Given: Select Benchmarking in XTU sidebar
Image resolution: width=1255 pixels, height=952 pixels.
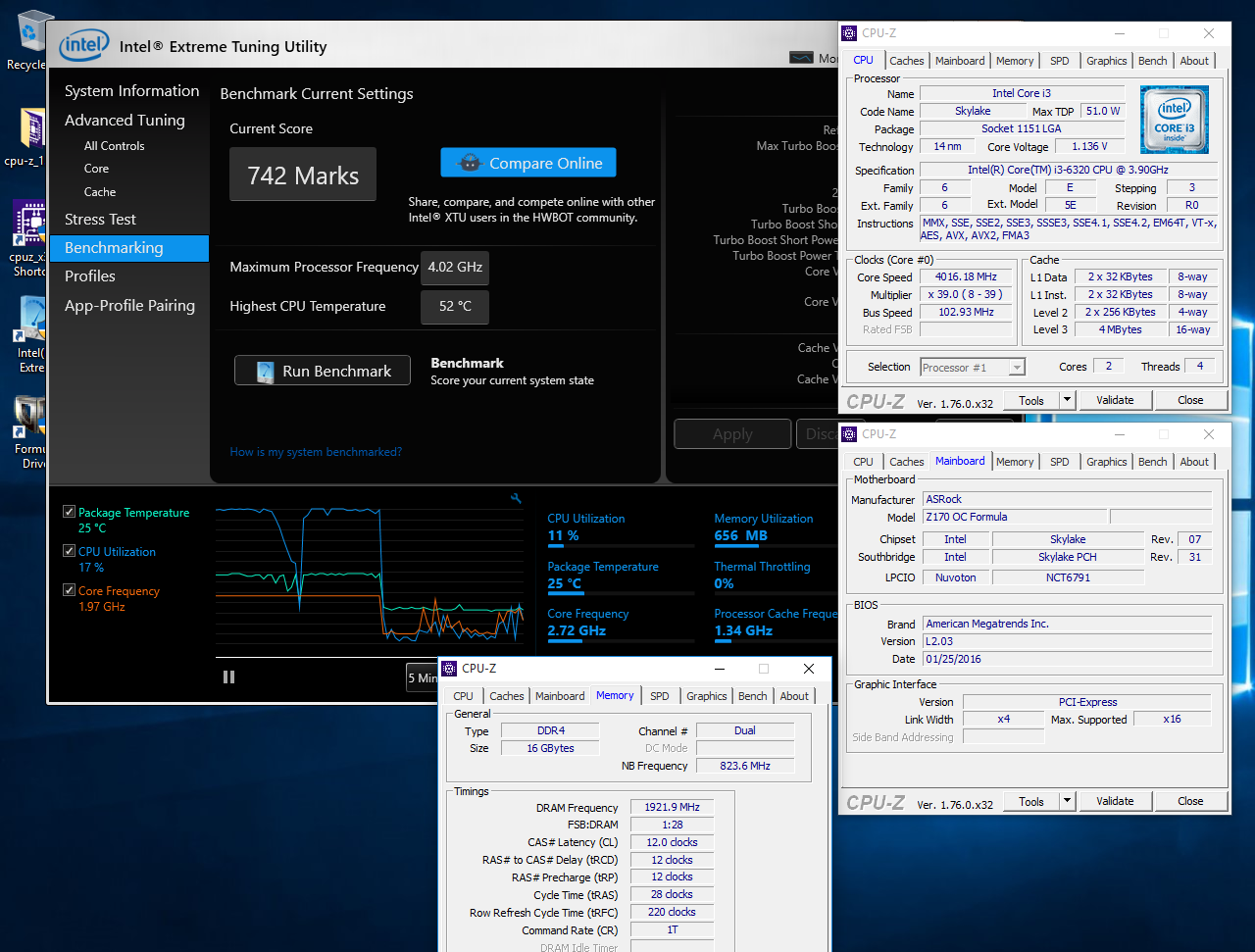Looking at the screenshot, I should tap(129, 248).
